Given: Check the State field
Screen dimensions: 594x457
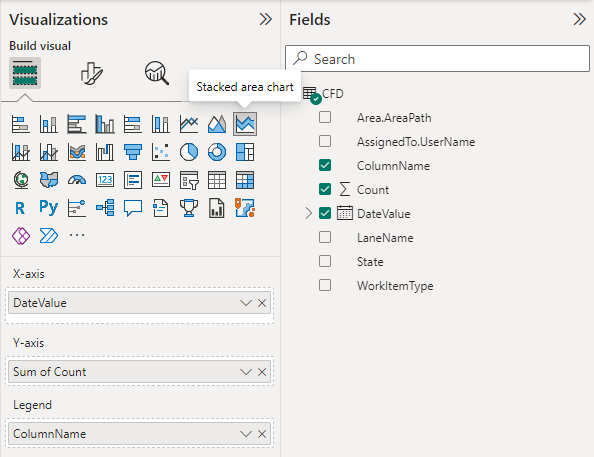Looking at the screenshot, I should (x=325, y=261).
